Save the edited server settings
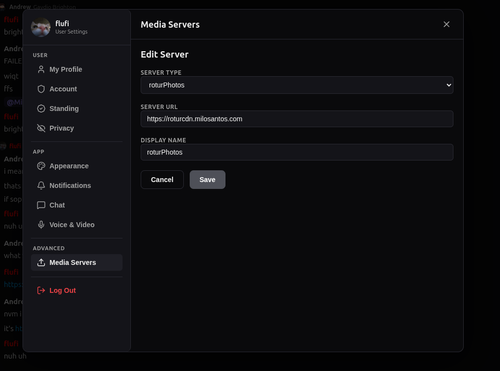 (207, 180)
